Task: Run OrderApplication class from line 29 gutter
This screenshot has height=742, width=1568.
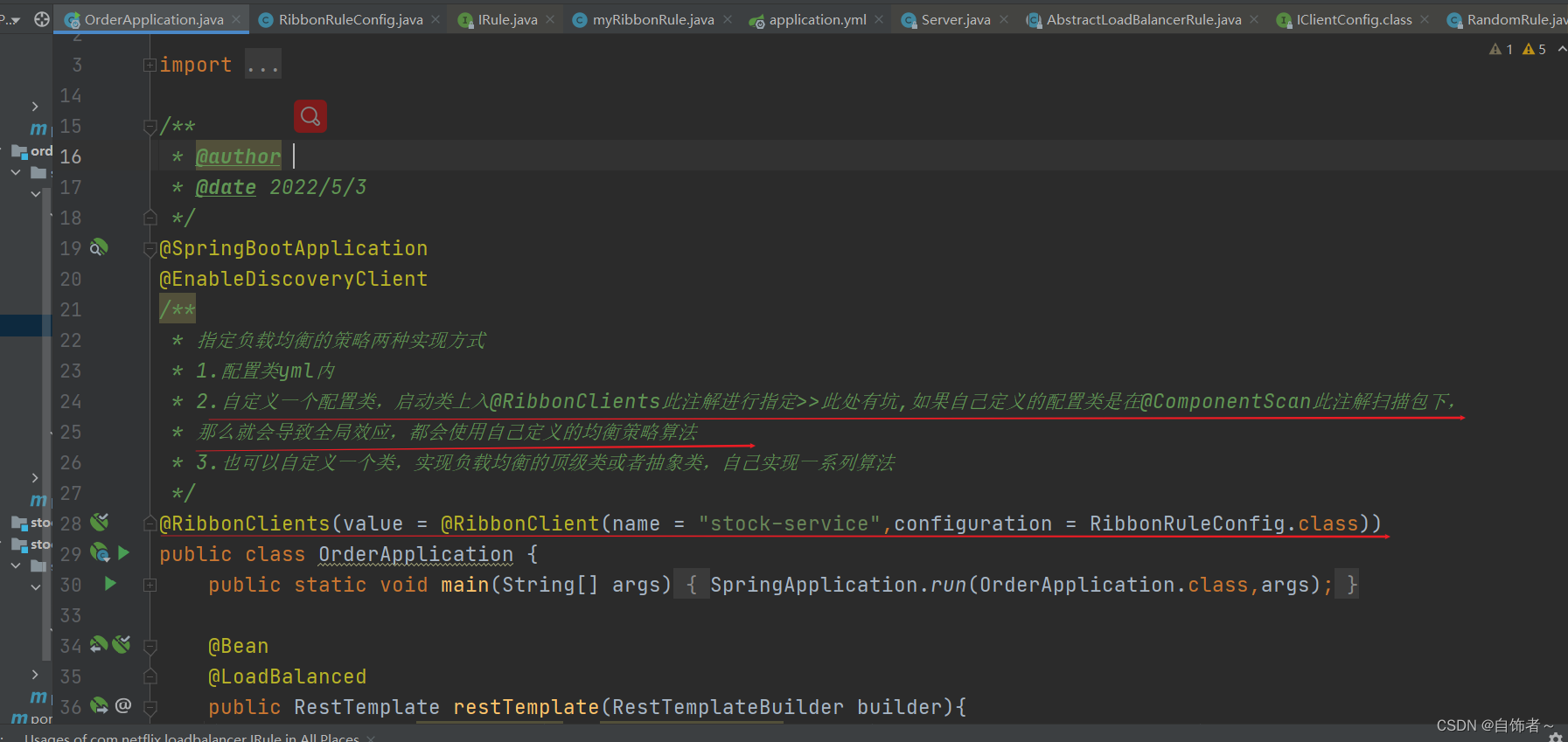Action: click(x=124, y=552)
